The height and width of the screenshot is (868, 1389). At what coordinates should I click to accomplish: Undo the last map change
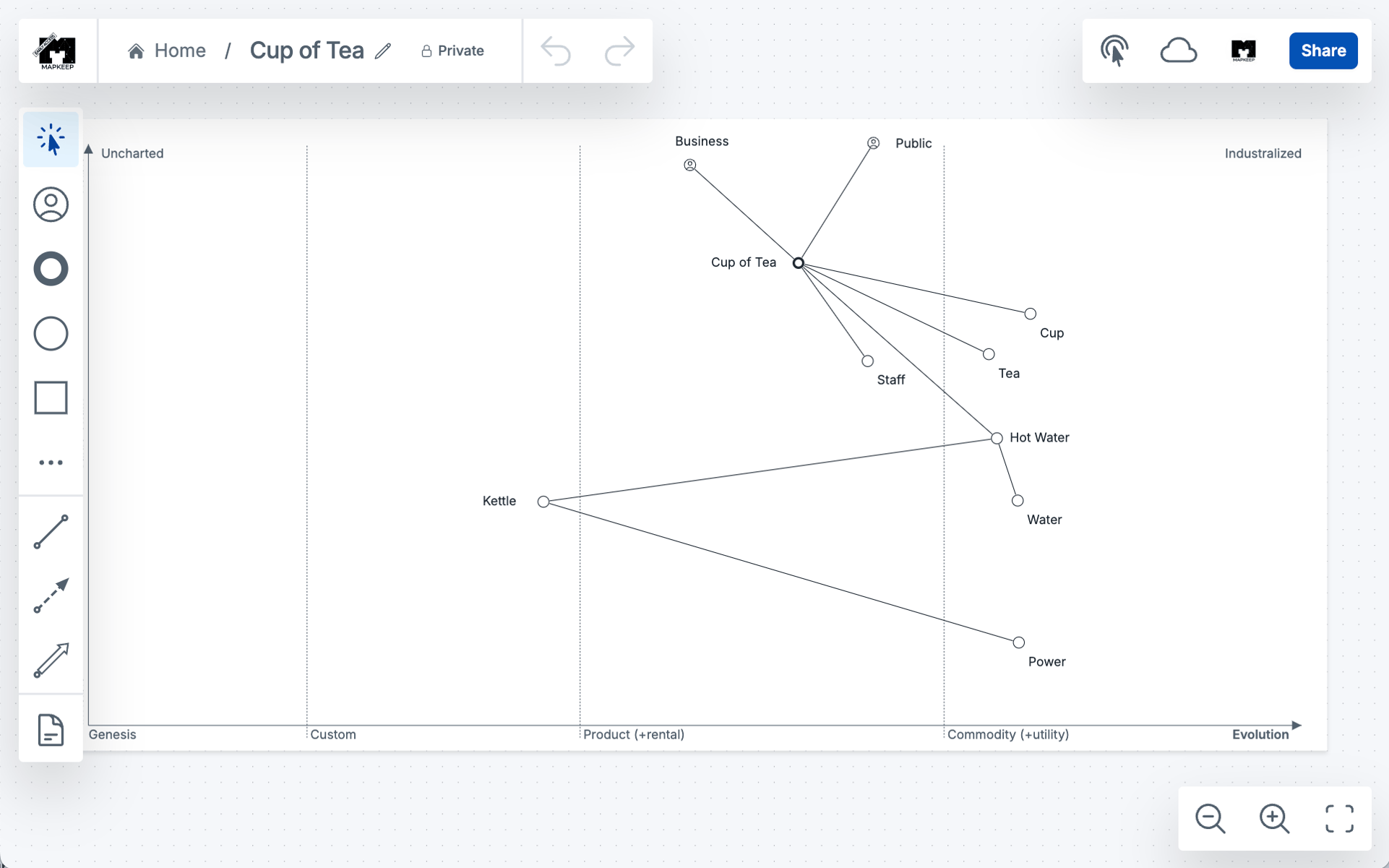click(555, 51)
